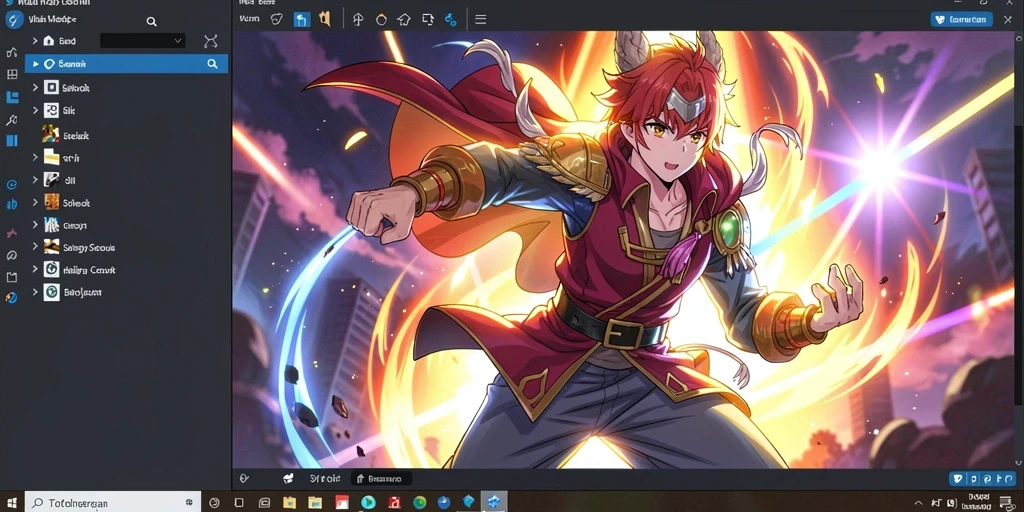The height and width of the screenshot is (512, 1024).
Task: Click the upward arrow toolbar icon
Action: [x=358, y=20]
